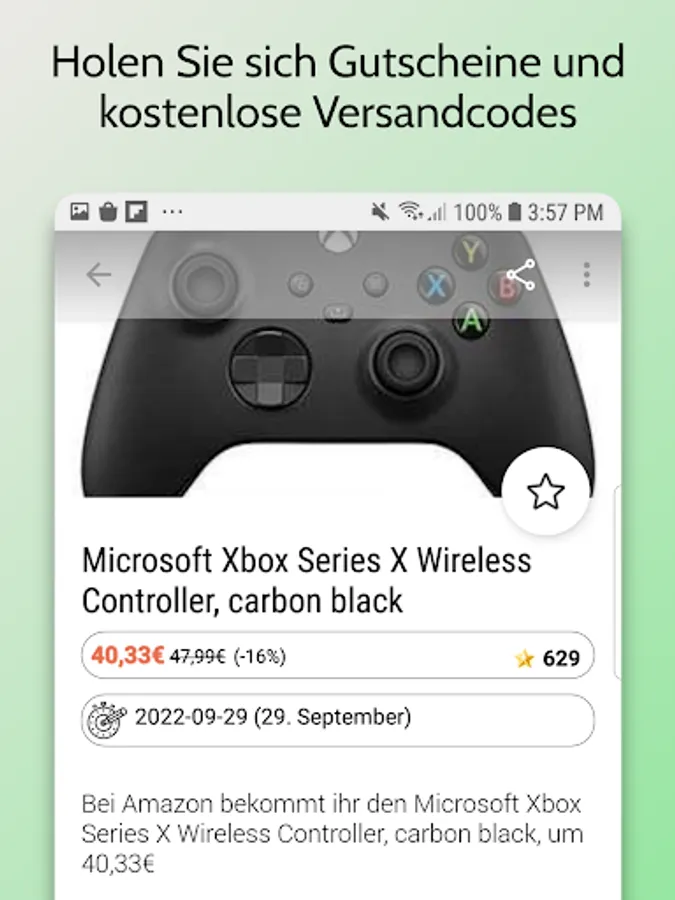The height and width of the screenshot is (900, 675).
Task: Tap the picture notification icon in status bar
Action: [79, 212]
